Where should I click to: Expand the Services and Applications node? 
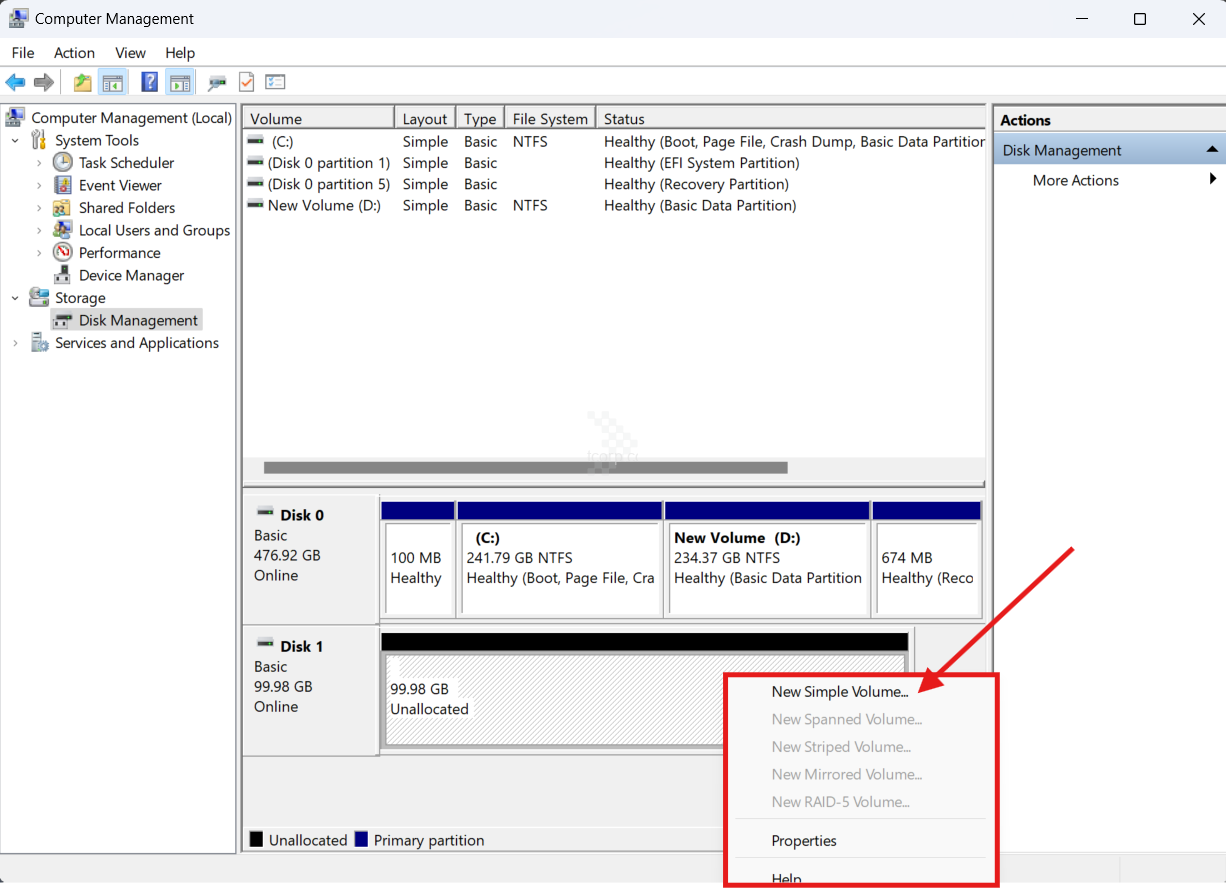(x=15, y=343)
